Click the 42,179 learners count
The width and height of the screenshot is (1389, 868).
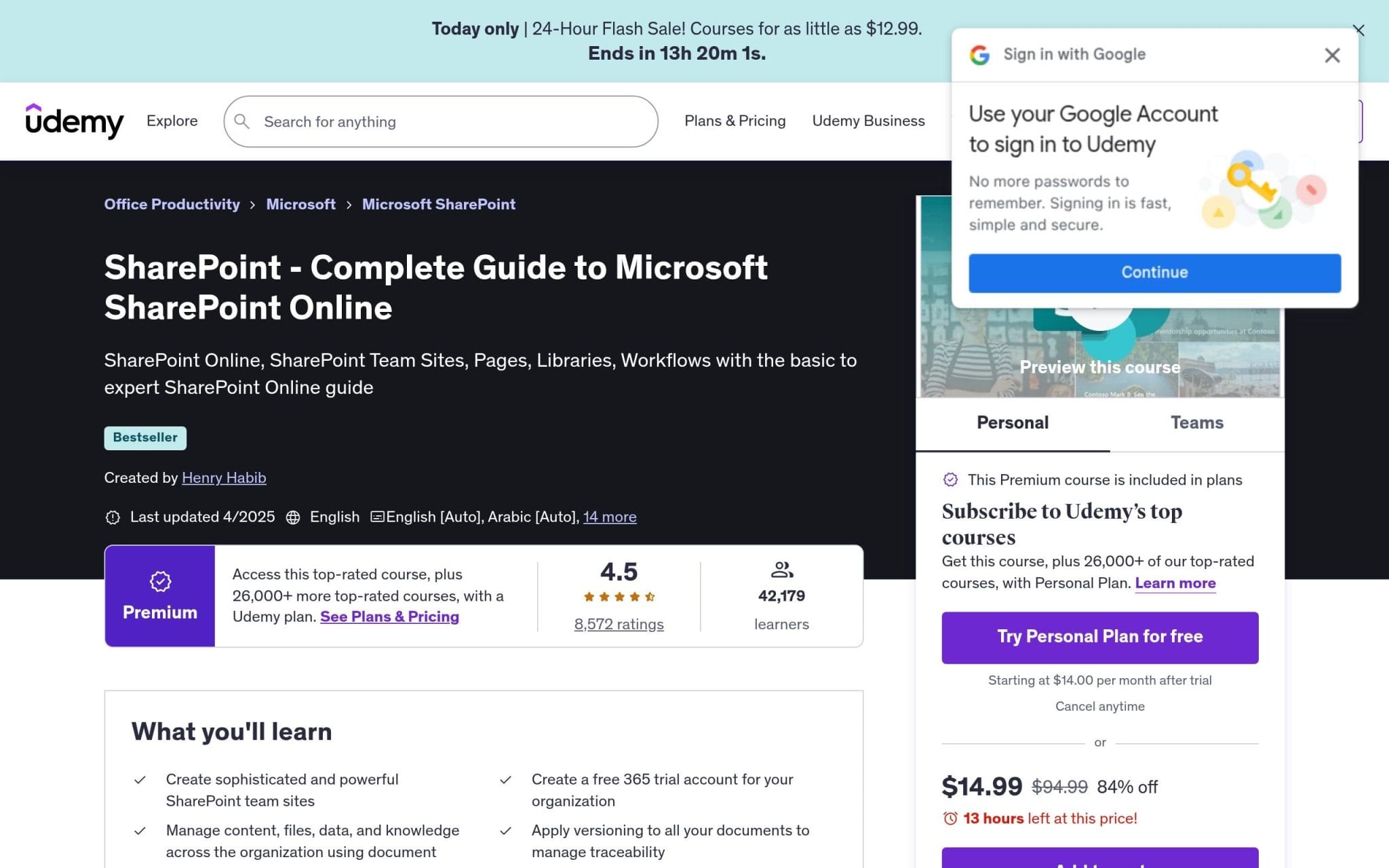781,596
